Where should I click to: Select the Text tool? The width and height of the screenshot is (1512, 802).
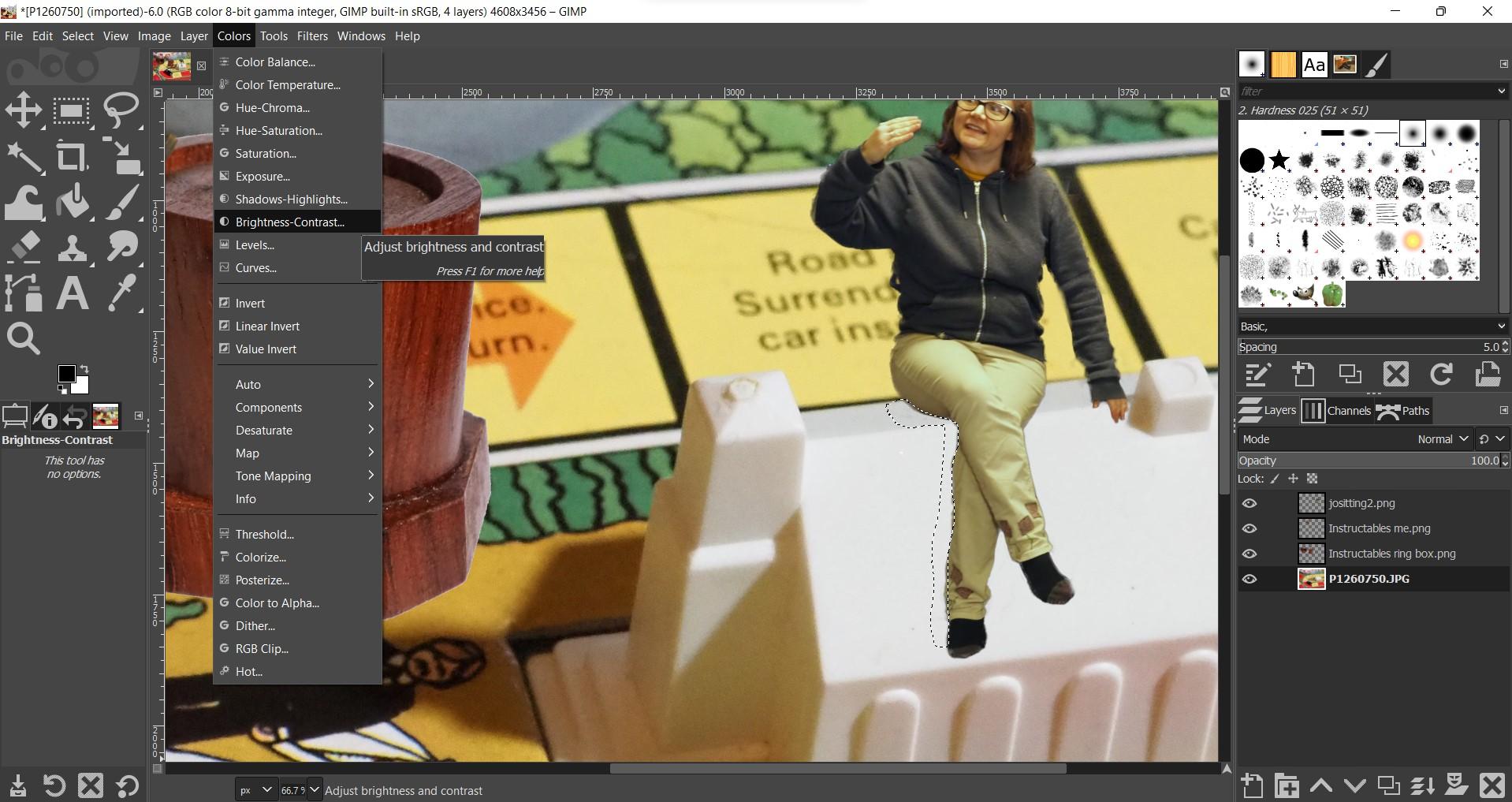tap(72, 293)
